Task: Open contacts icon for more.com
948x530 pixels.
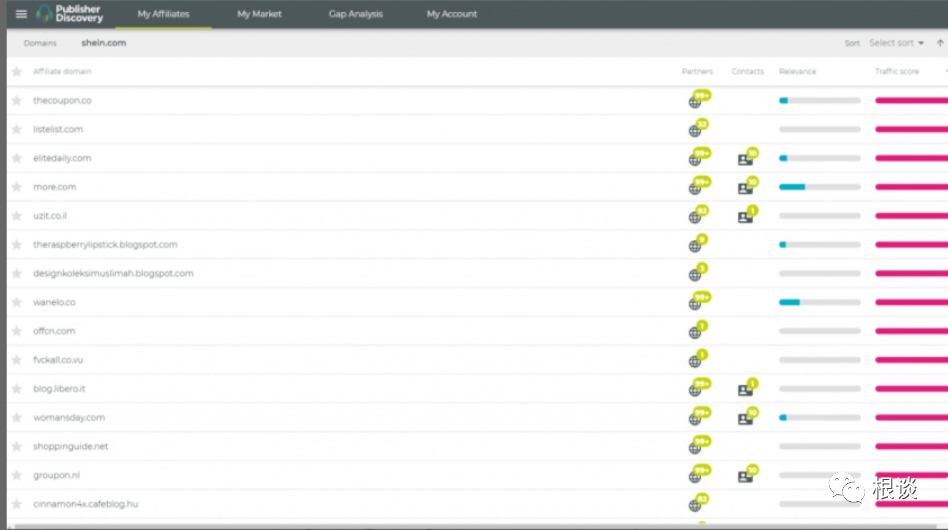Action: pos(748,186)
